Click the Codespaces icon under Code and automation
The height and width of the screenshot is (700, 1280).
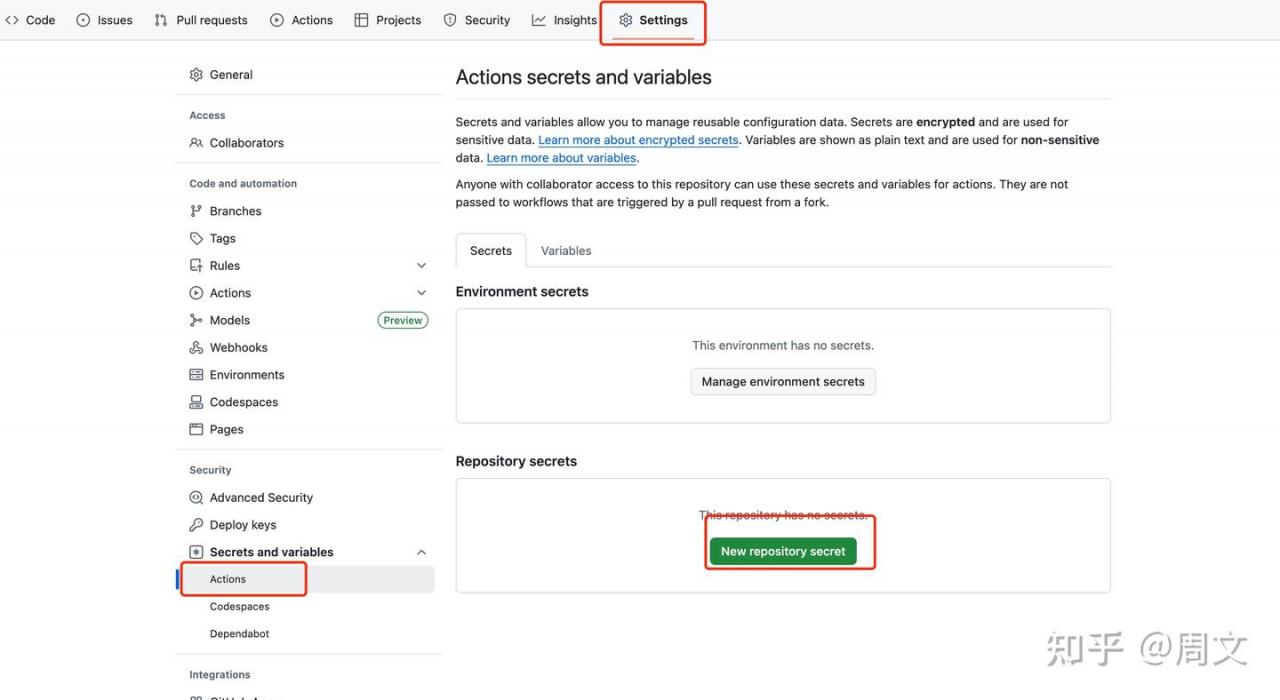pyautogui.click(x=196, y=402)
